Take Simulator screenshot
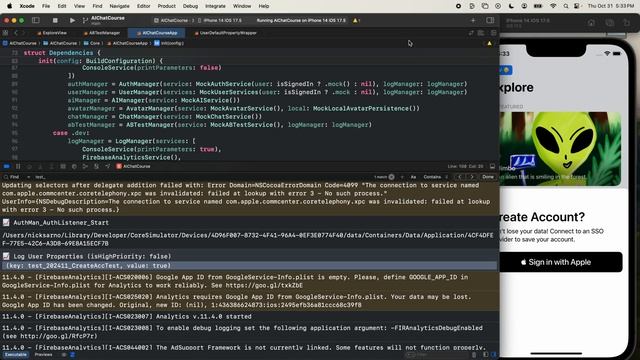The image size is (640, 360). pyautogui.click(x=609, y=23)
